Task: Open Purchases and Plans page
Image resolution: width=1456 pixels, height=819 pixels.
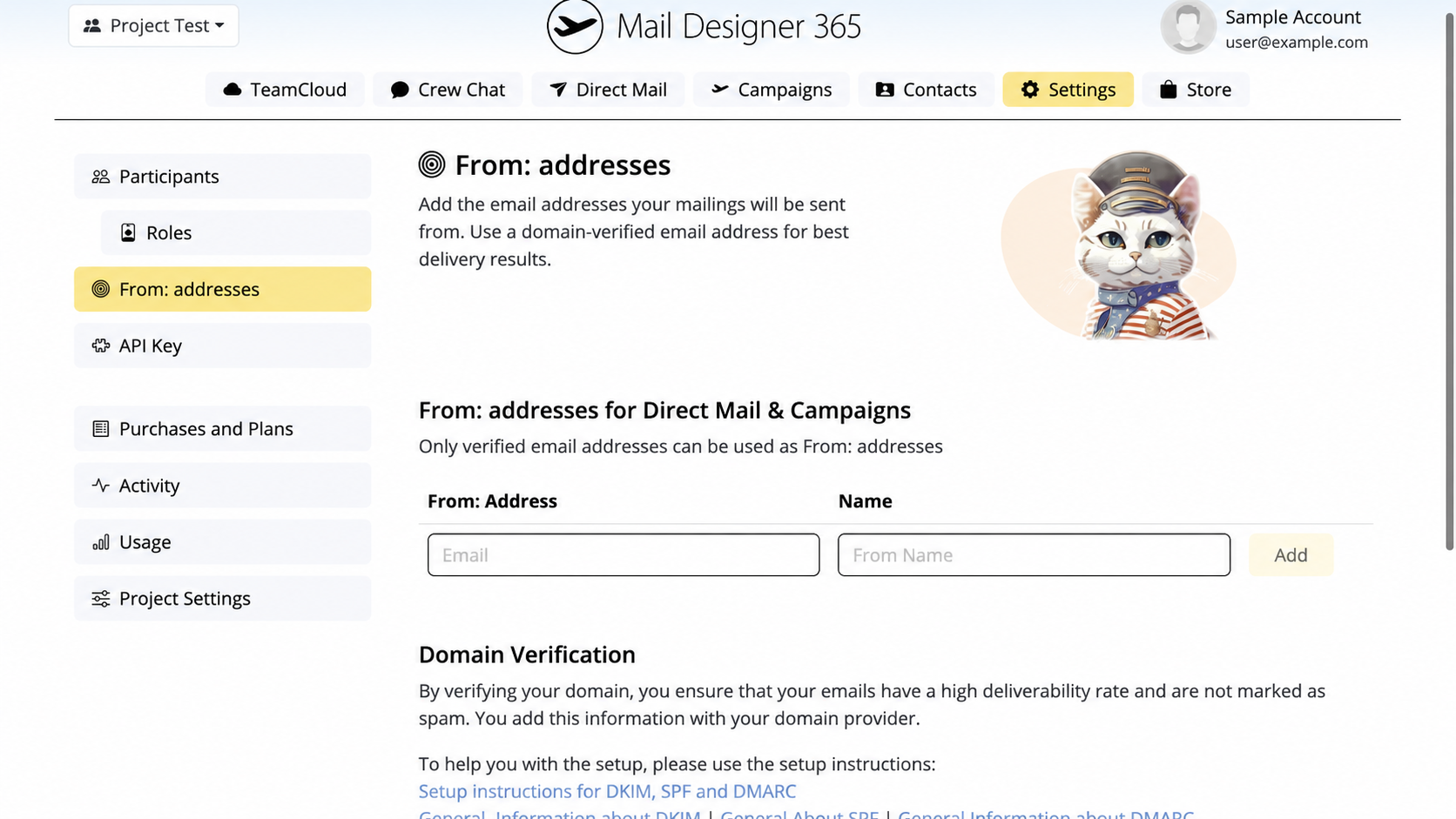Action: (x=222, y=429)
